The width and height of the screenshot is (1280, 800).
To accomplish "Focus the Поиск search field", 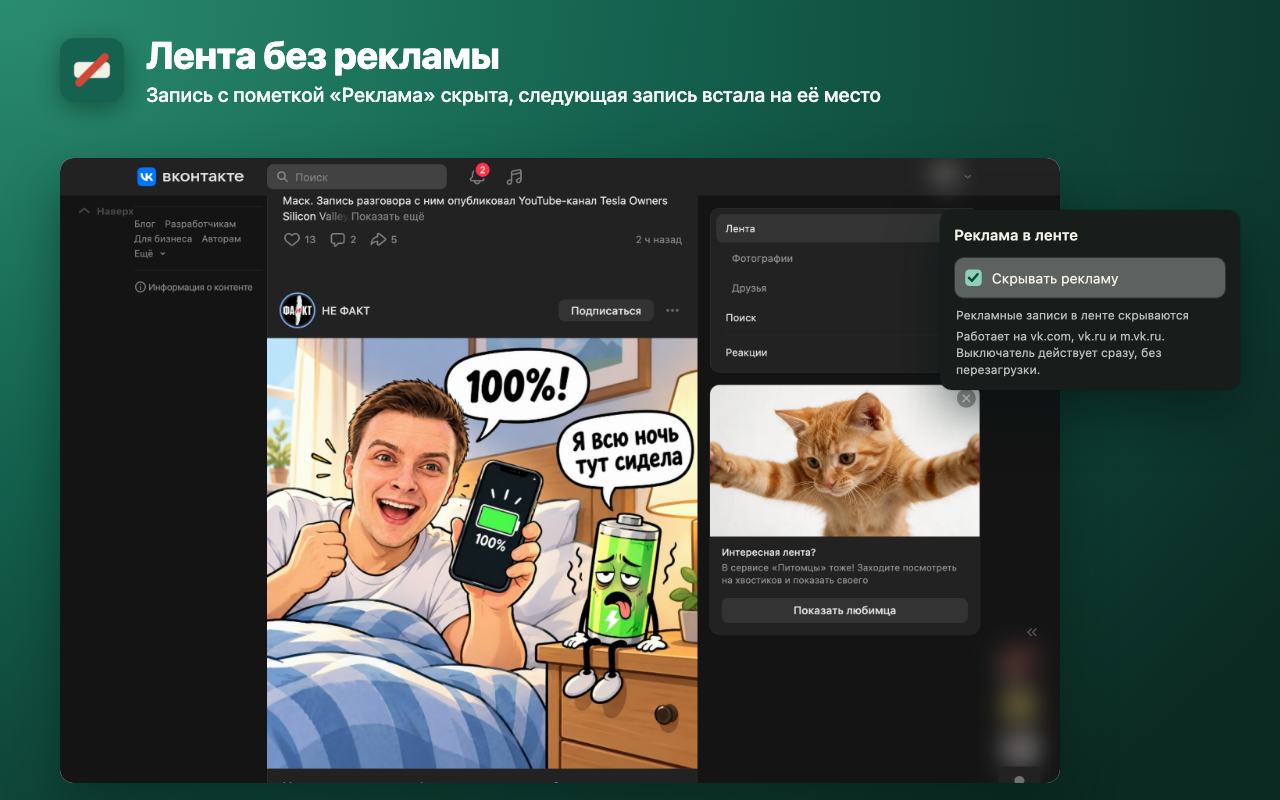I will coord(357,177).
